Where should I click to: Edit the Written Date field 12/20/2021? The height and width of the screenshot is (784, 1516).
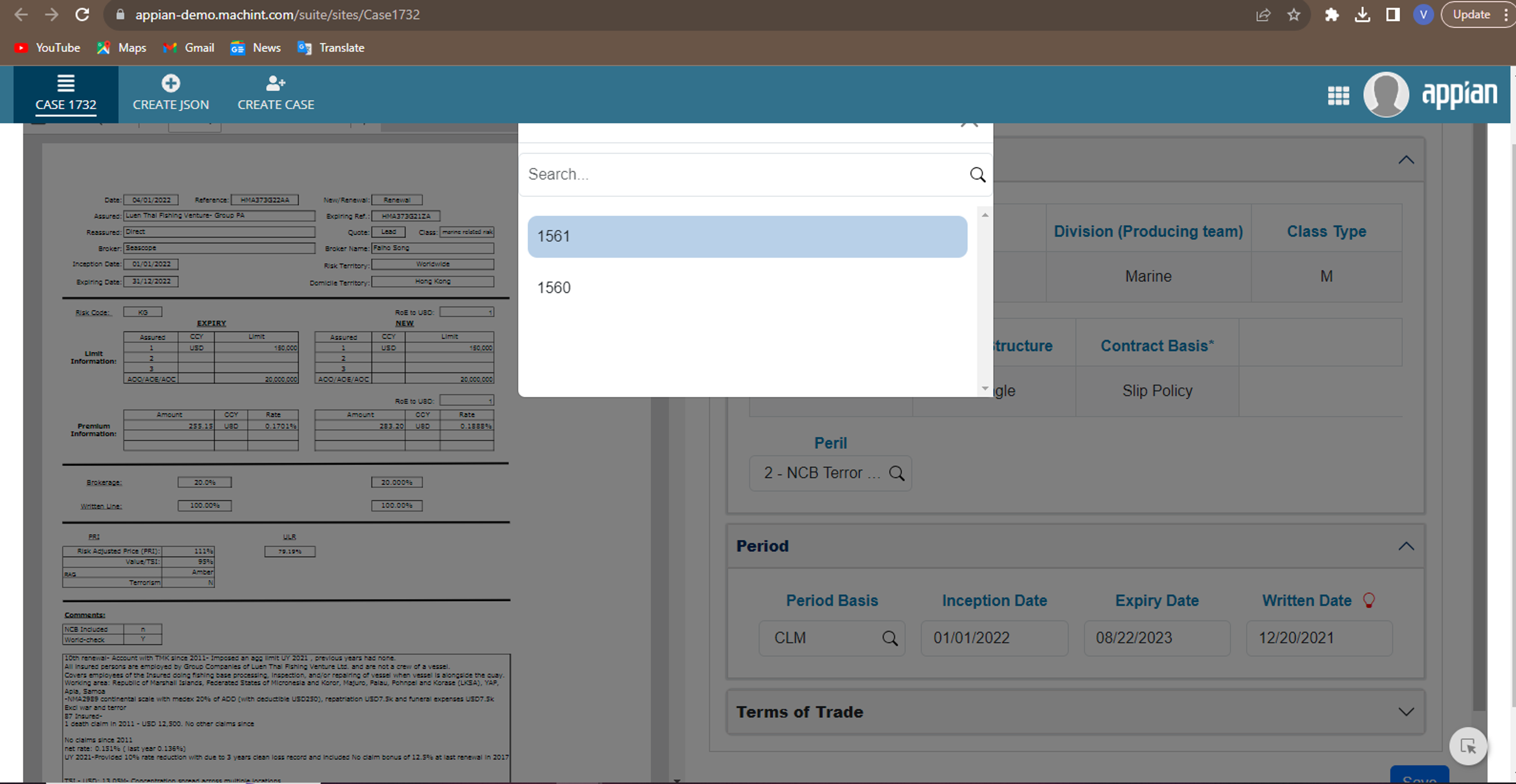point(1319,638)
